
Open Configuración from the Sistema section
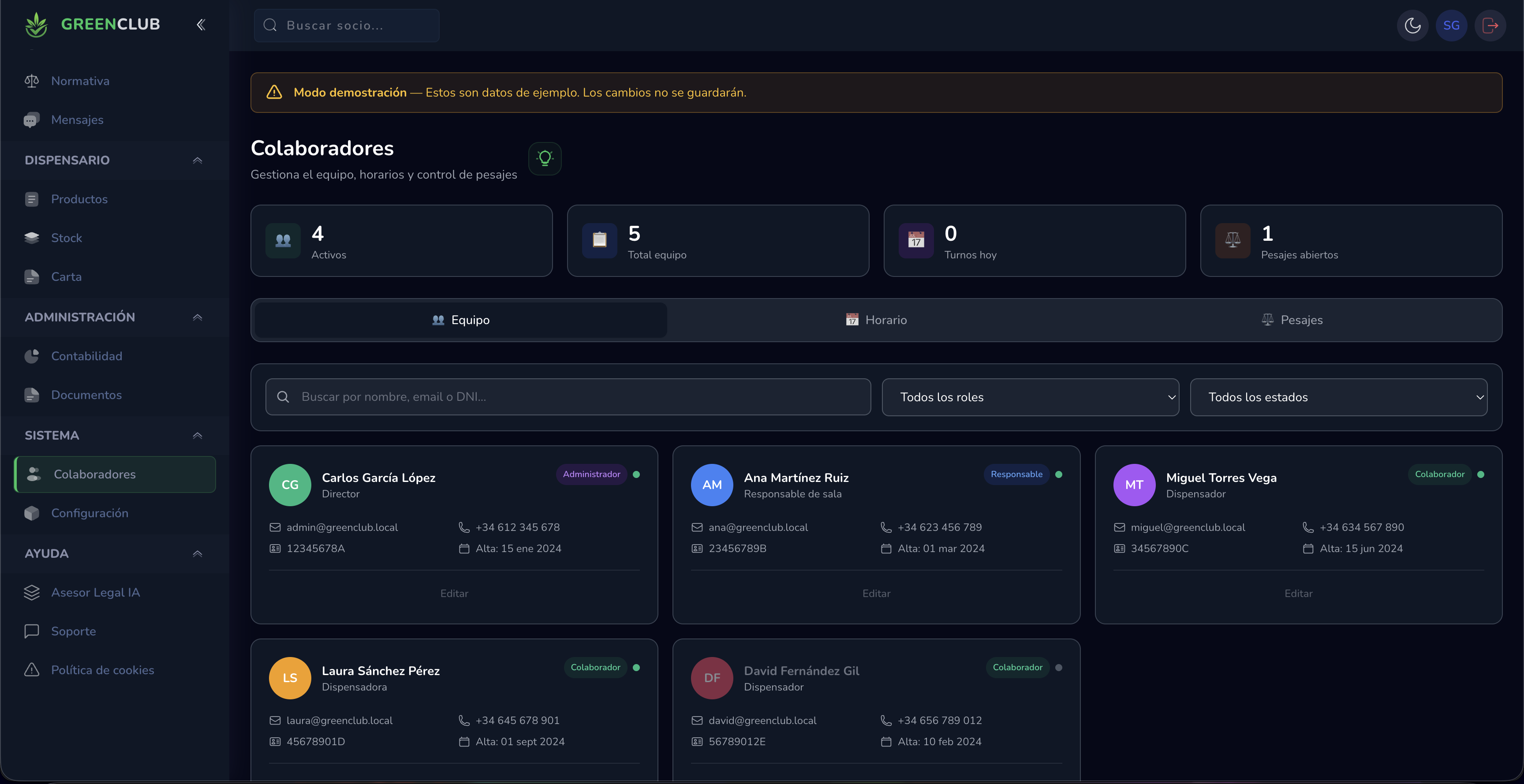click(x=90, y=512)
